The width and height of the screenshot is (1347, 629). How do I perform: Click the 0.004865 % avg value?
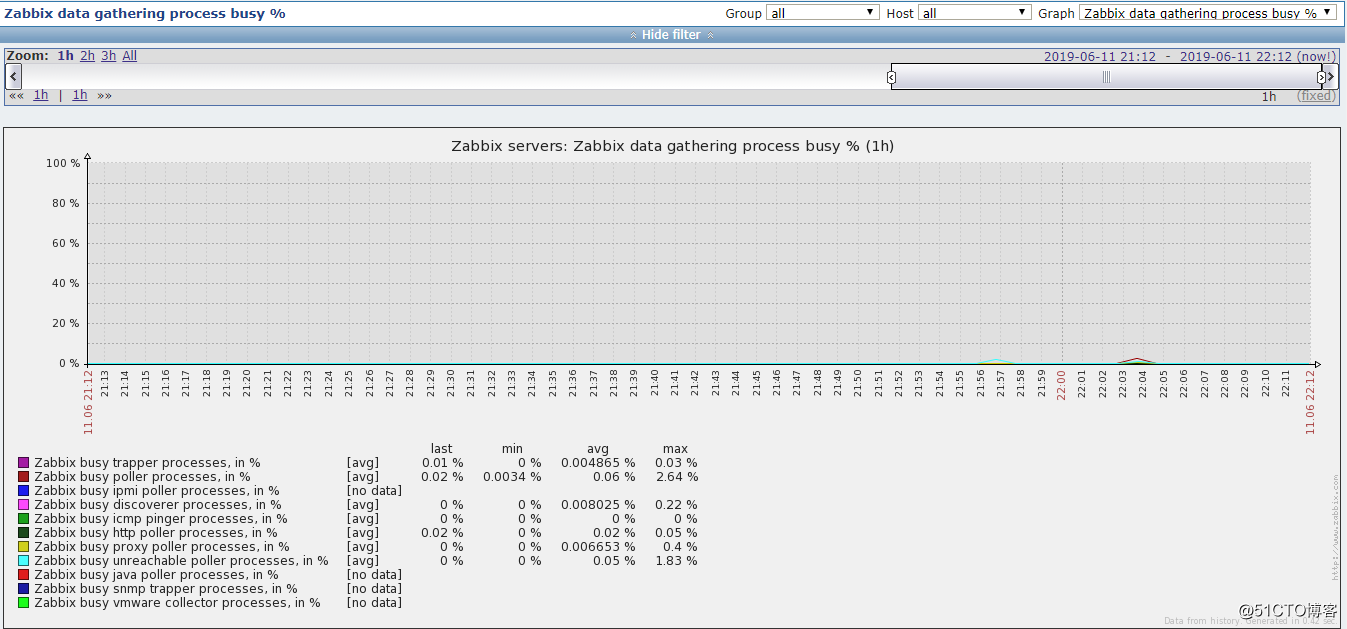tap(598, 463)
